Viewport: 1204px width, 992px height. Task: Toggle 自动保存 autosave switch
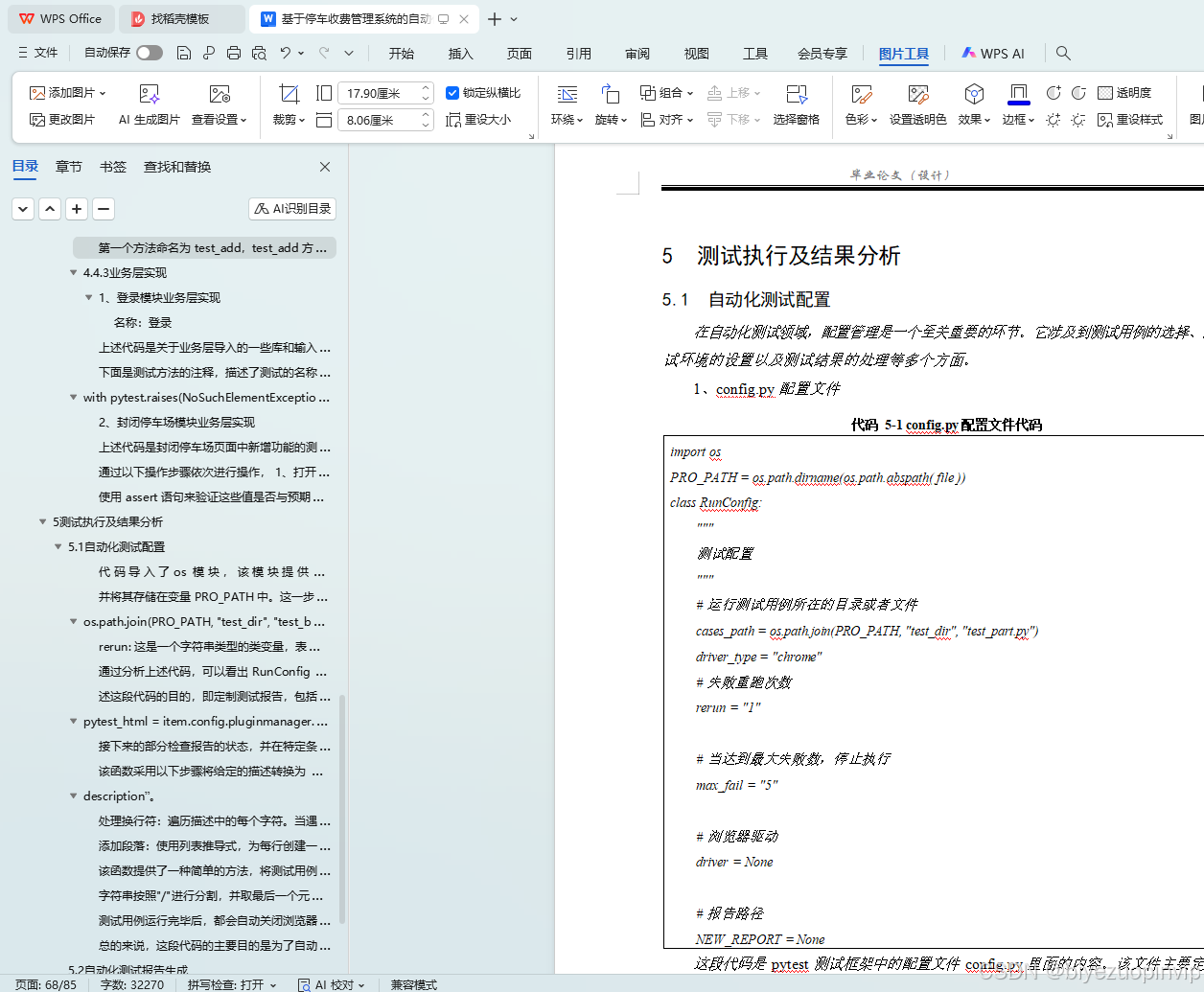pyautogui.click(x=149, y=54)
